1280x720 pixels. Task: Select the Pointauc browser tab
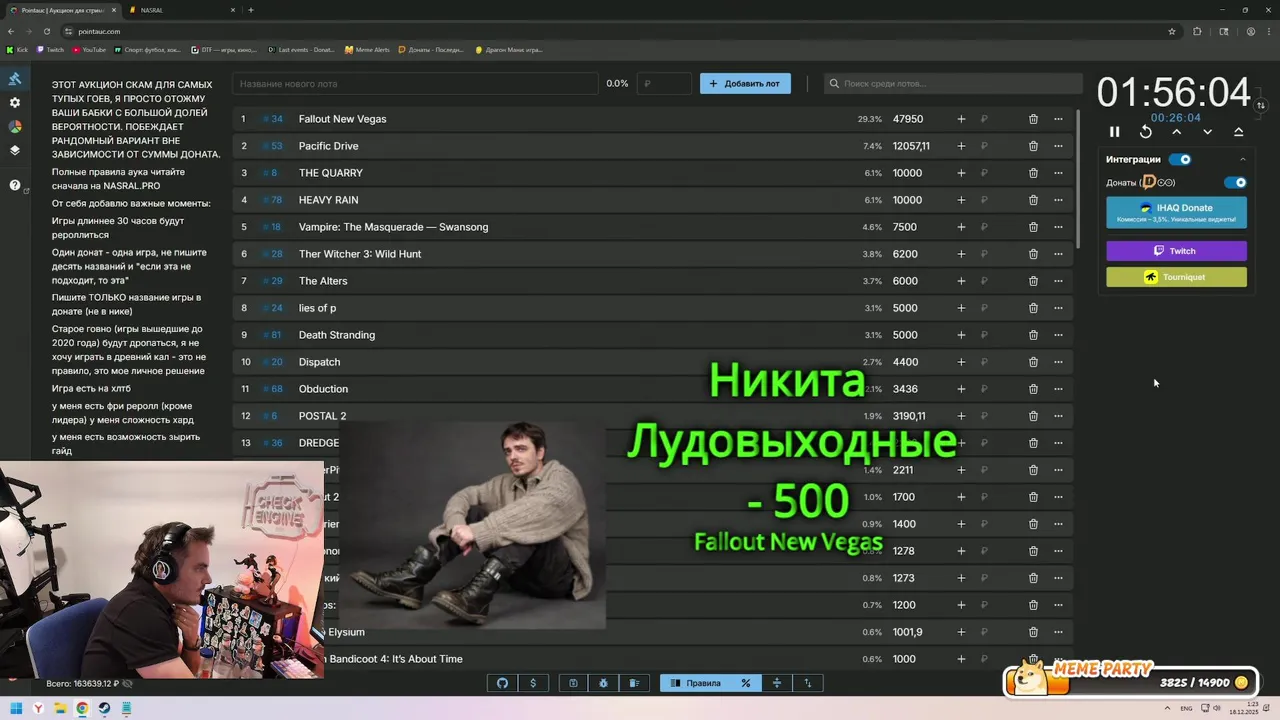click(65, 10)
